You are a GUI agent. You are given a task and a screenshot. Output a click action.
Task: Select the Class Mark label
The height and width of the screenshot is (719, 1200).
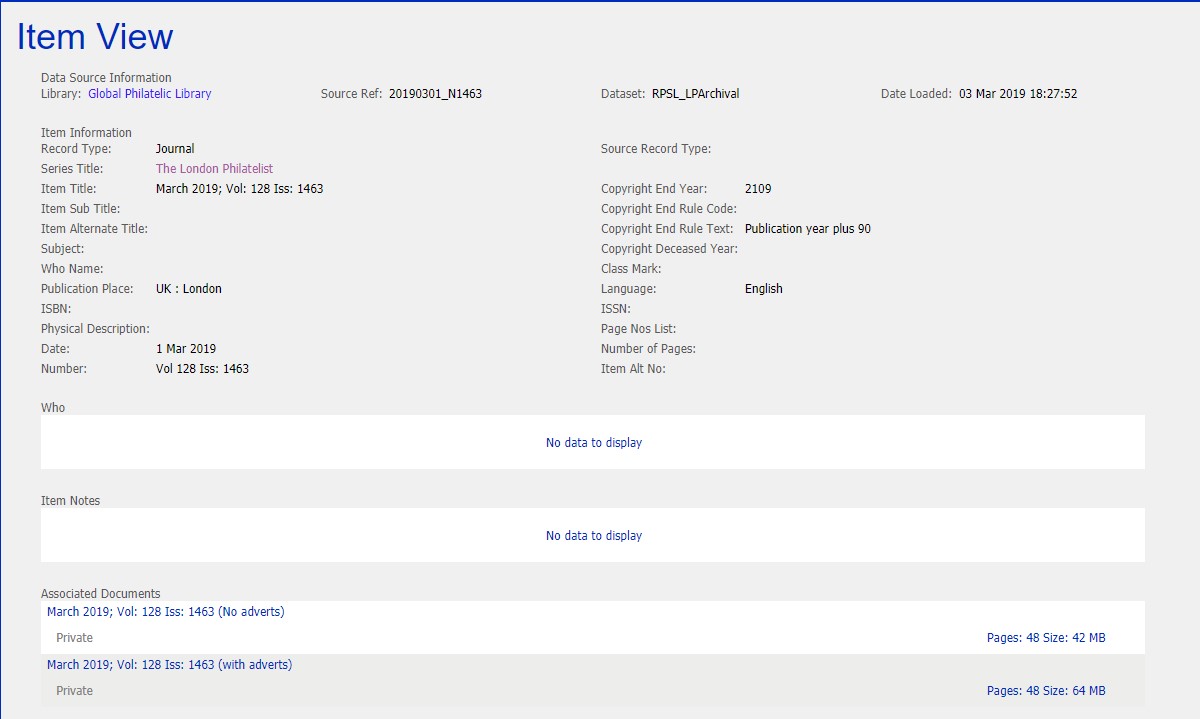(x=631, y=269)
